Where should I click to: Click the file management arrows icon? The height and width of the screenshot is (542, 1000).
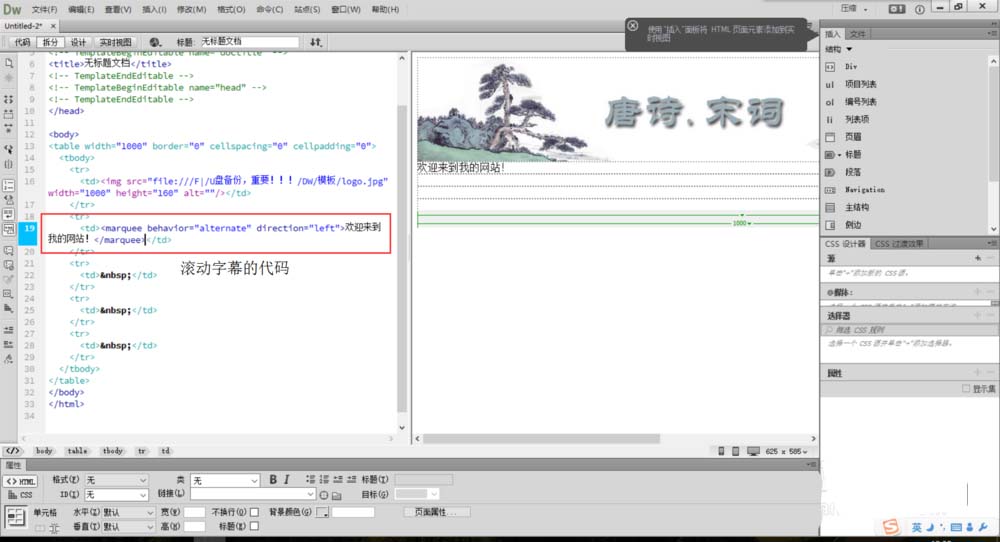tap(316, 43)
